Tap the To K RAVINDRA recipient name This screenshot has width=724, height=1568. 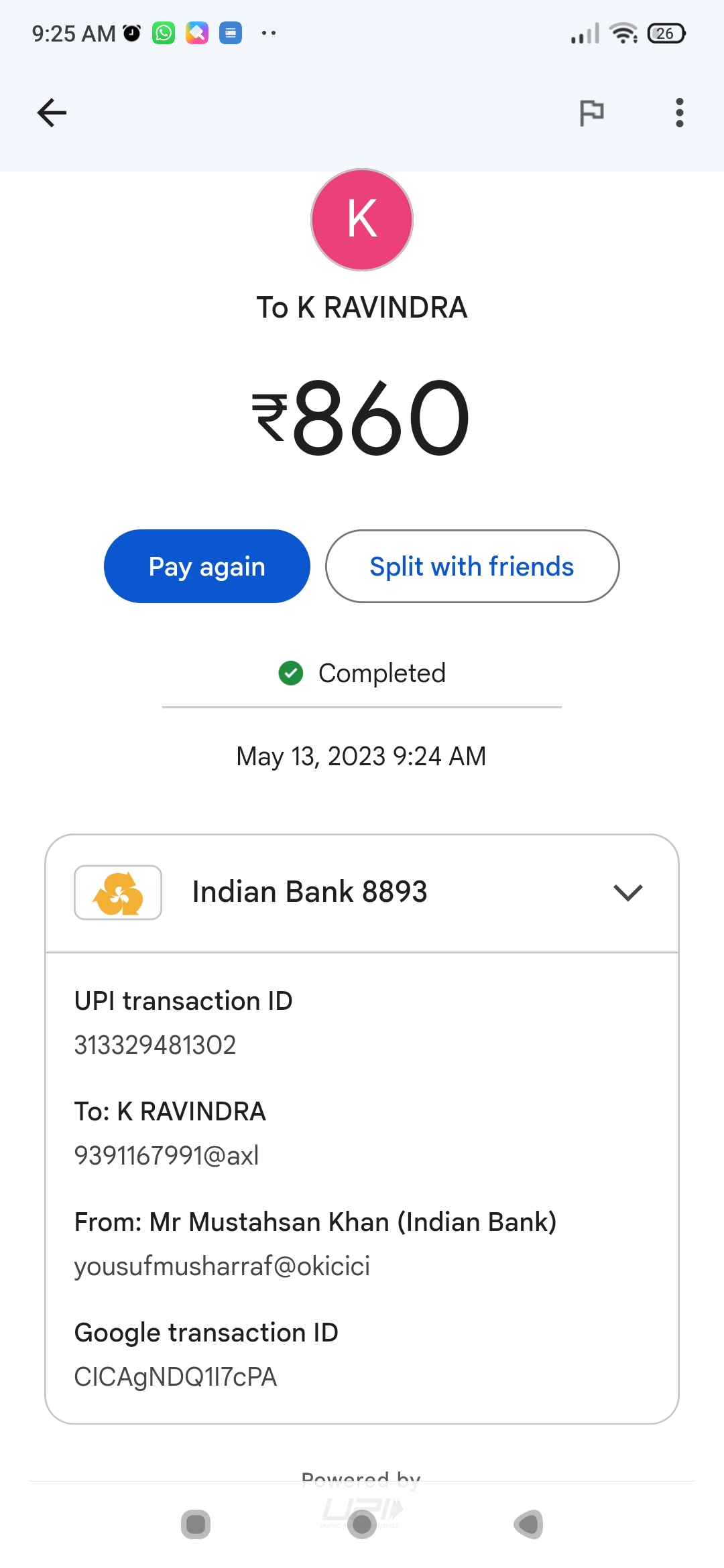pyautogui.click(x=362, y=308)
